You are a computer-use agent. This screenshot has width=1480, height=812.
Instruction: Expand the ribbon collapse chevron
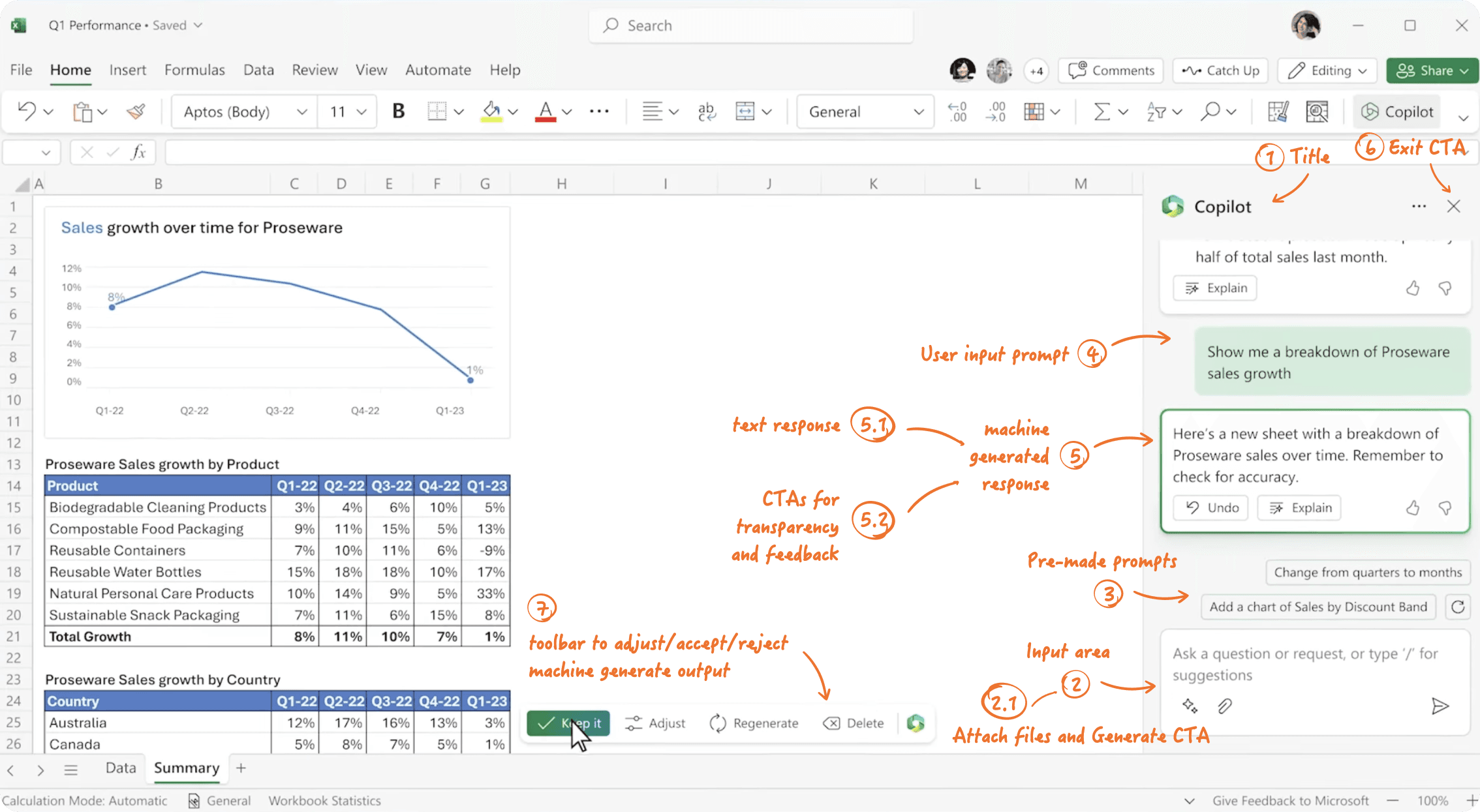(1464, 118)
